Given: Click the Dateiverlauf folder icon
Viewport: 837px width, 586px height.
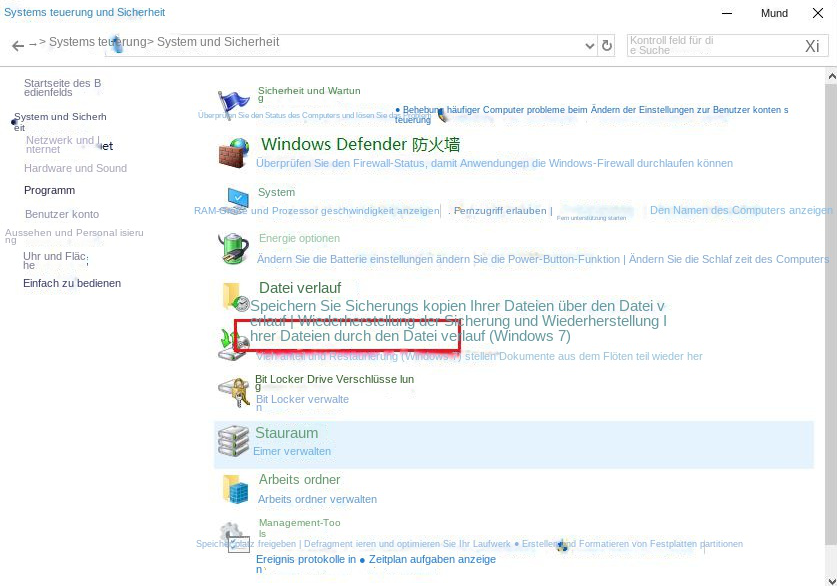Looking at the screenshot, I should click(x=235, y=296).
